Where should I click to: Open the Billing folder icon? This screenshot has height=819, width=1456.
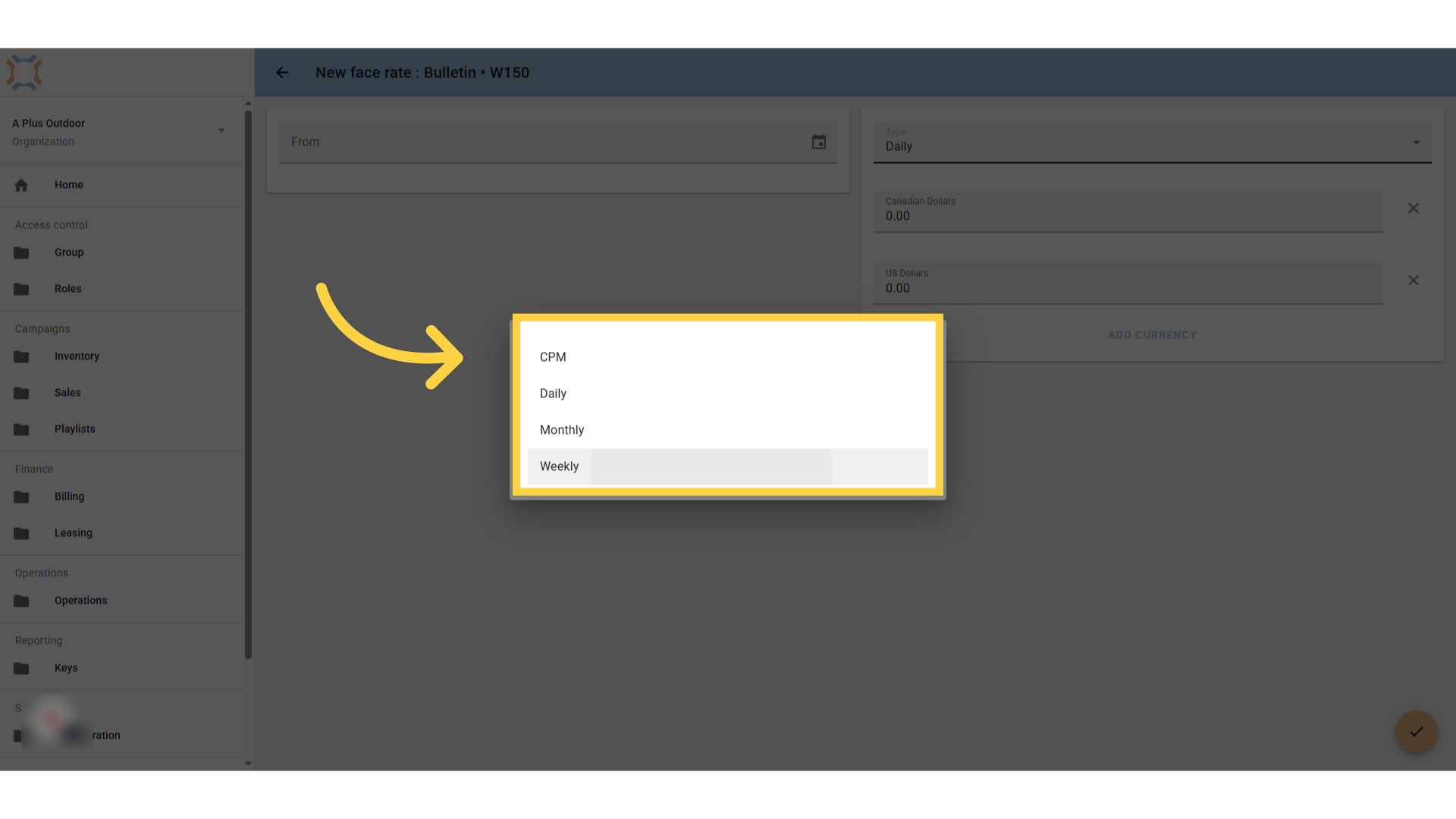(21, 497)
